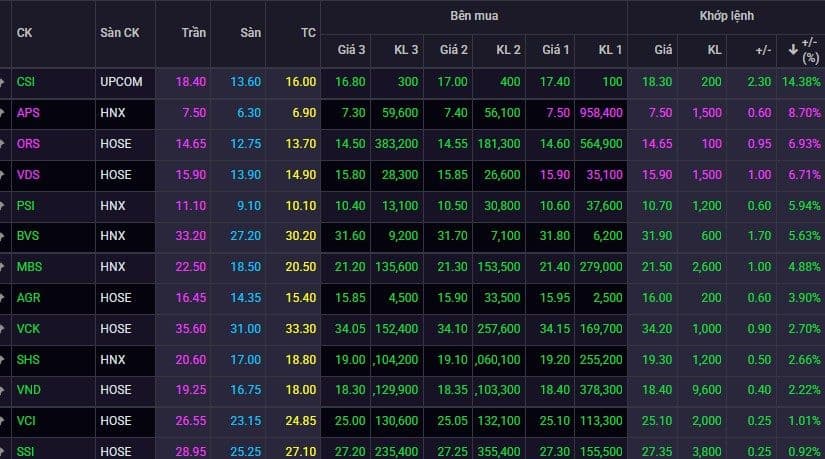This screenshot has width=825, height=459.
Task: Click the arrow icon left of CSI
Action: [x=2, y=82]
